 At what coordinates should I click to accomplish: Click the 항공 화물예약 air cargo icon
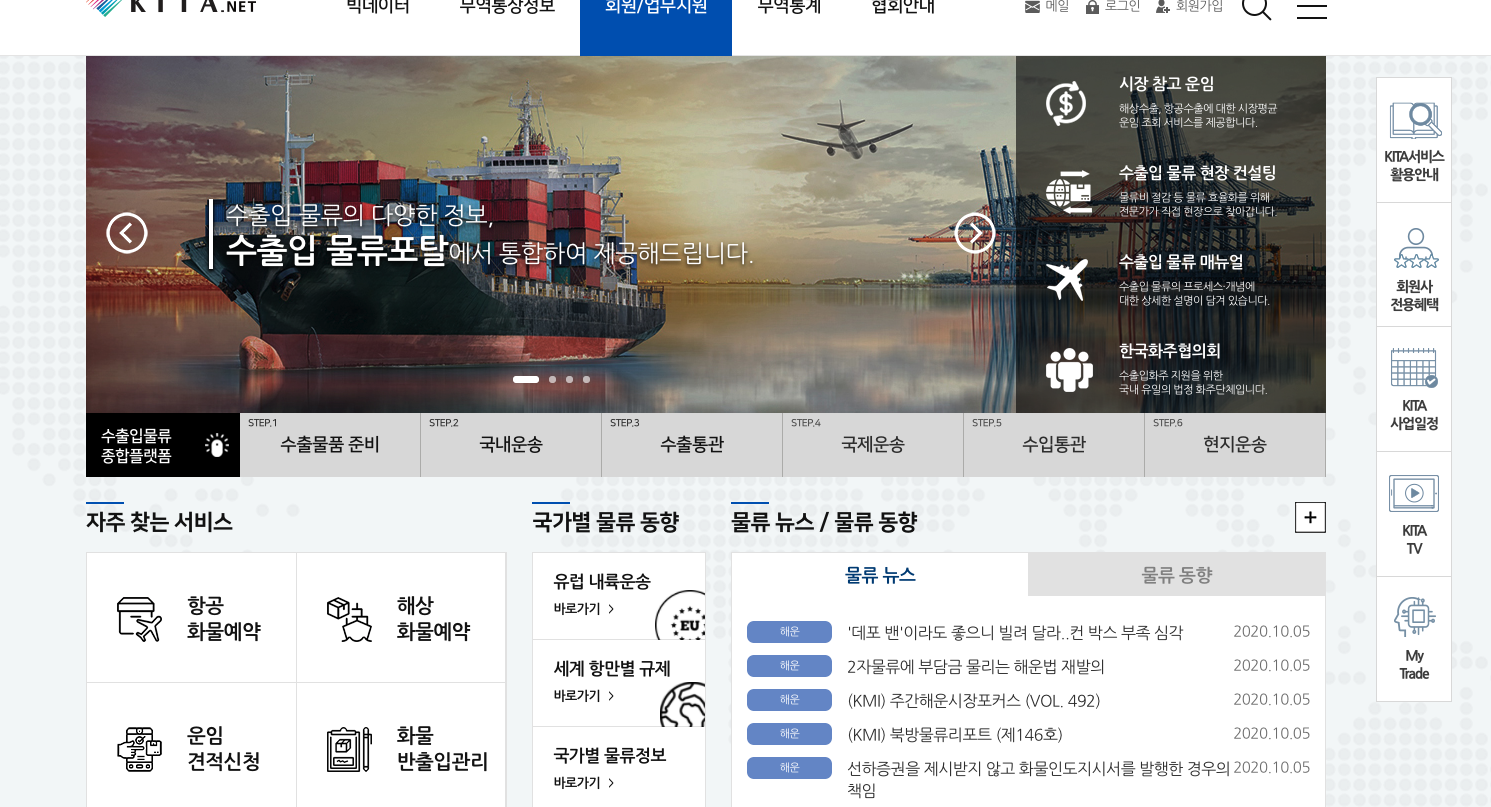pos(139,619)
